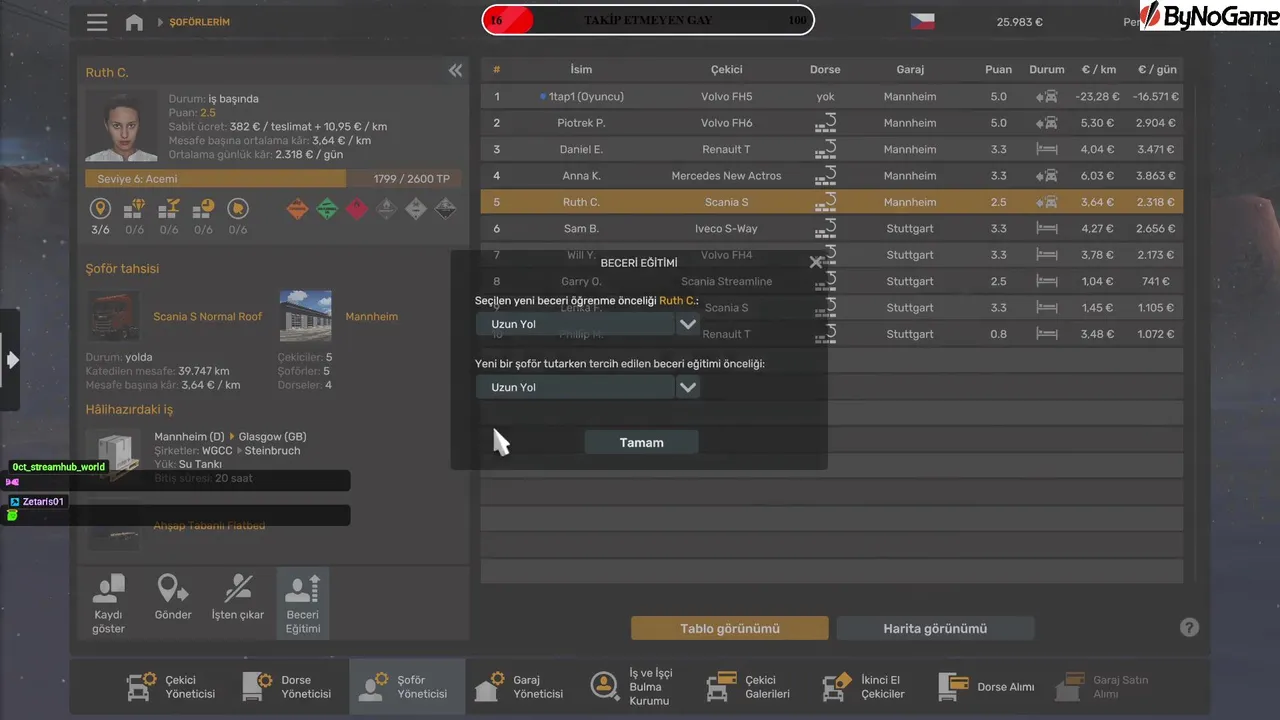Viewport: 1280px width, 720px height.
Task: Open the hamburger menu icon
Action: [x=97, y=22]
